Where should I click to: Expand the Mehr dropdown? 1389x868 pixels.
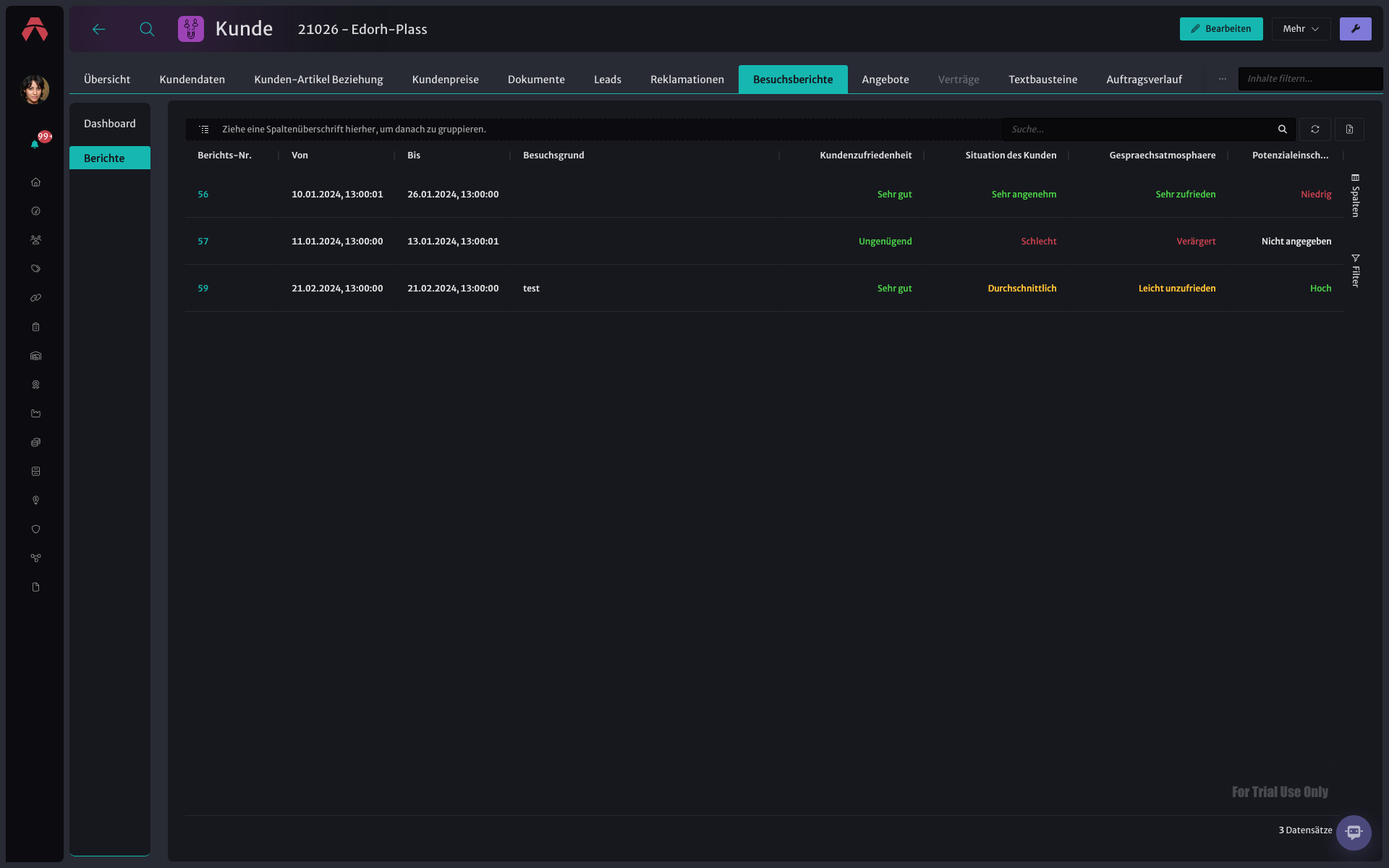[x=1301, y=29]
